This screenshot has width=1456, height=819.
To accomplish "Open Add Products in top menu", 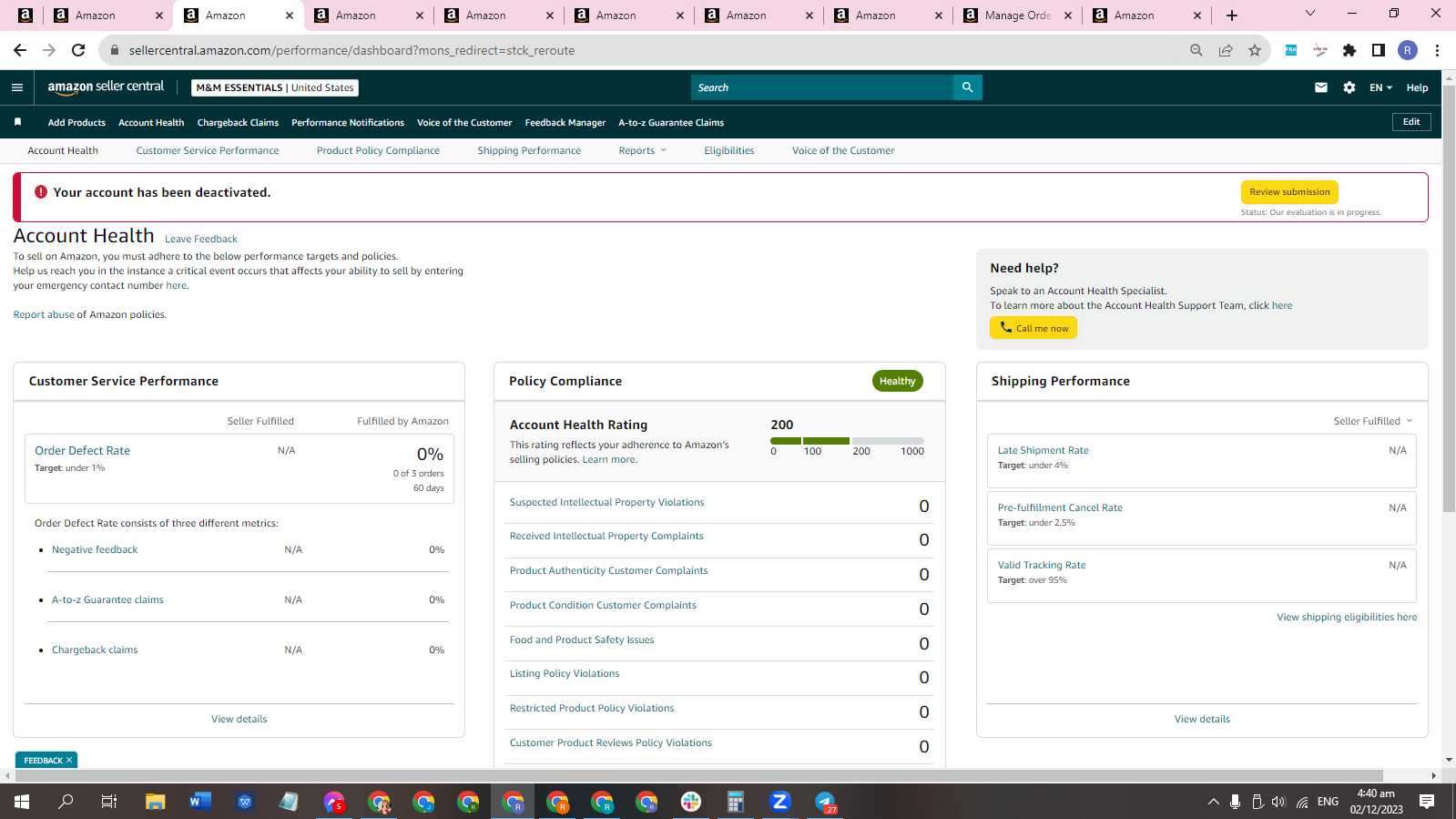I will pos(76,122).
